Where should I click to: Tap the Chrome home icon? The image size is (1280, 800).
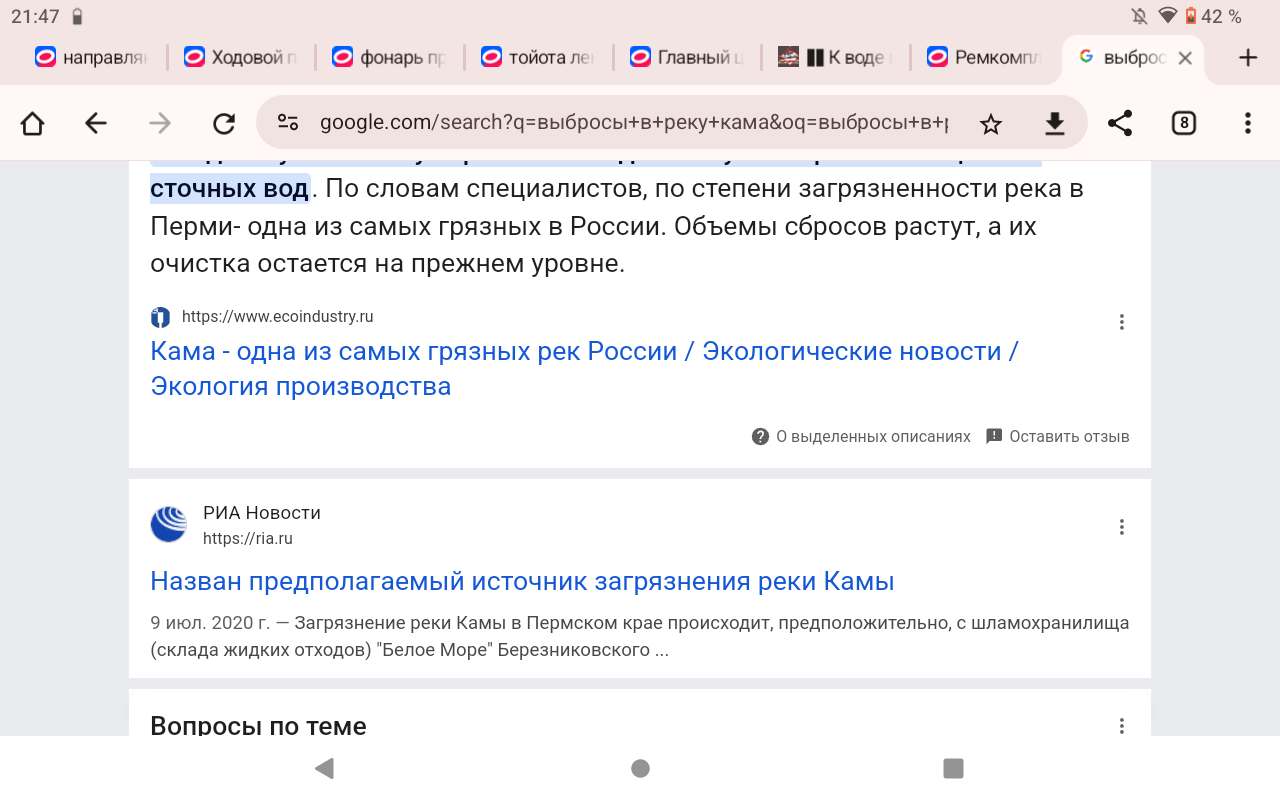[x=32, y=123]
